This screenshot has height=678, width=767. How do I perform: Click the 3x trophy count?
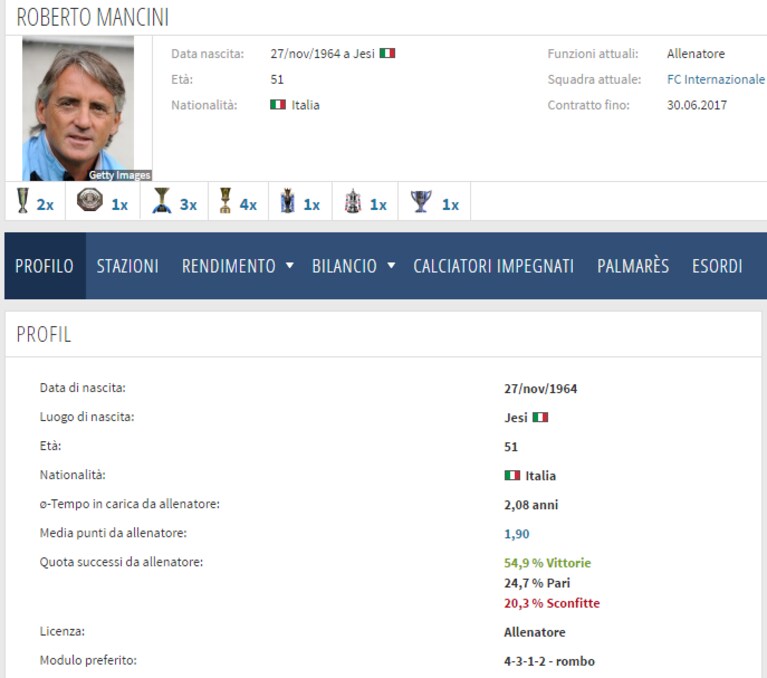pos(188,204)
